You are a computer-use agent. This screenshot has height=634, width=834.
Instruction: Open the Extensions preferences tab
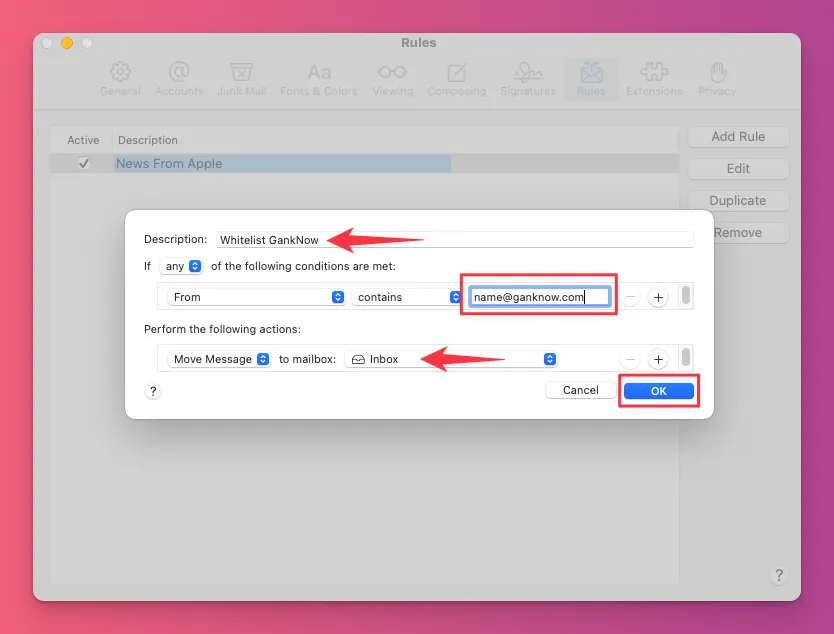[x=654, y=79]
